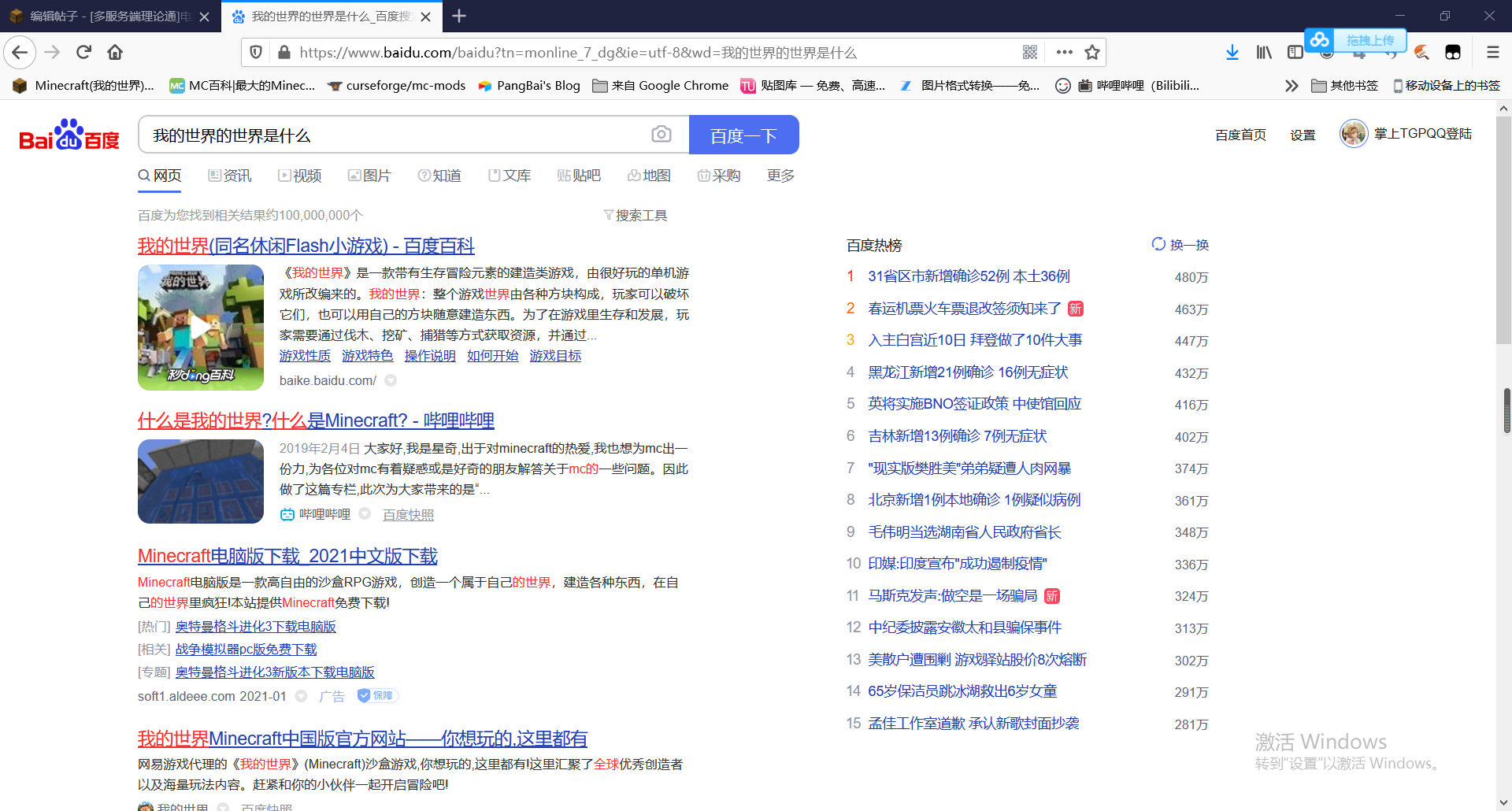The image size is (1512, 811).
Task: Click the Baidu Netdisk cloud upload icon
Action: click(1320, 39)
